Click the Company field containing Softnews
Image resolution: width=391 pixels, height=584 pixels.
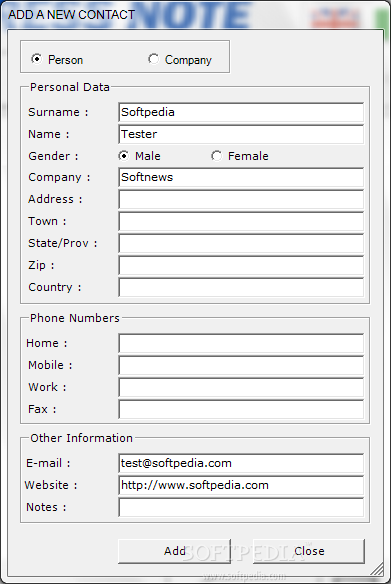[x=241, y=177]
